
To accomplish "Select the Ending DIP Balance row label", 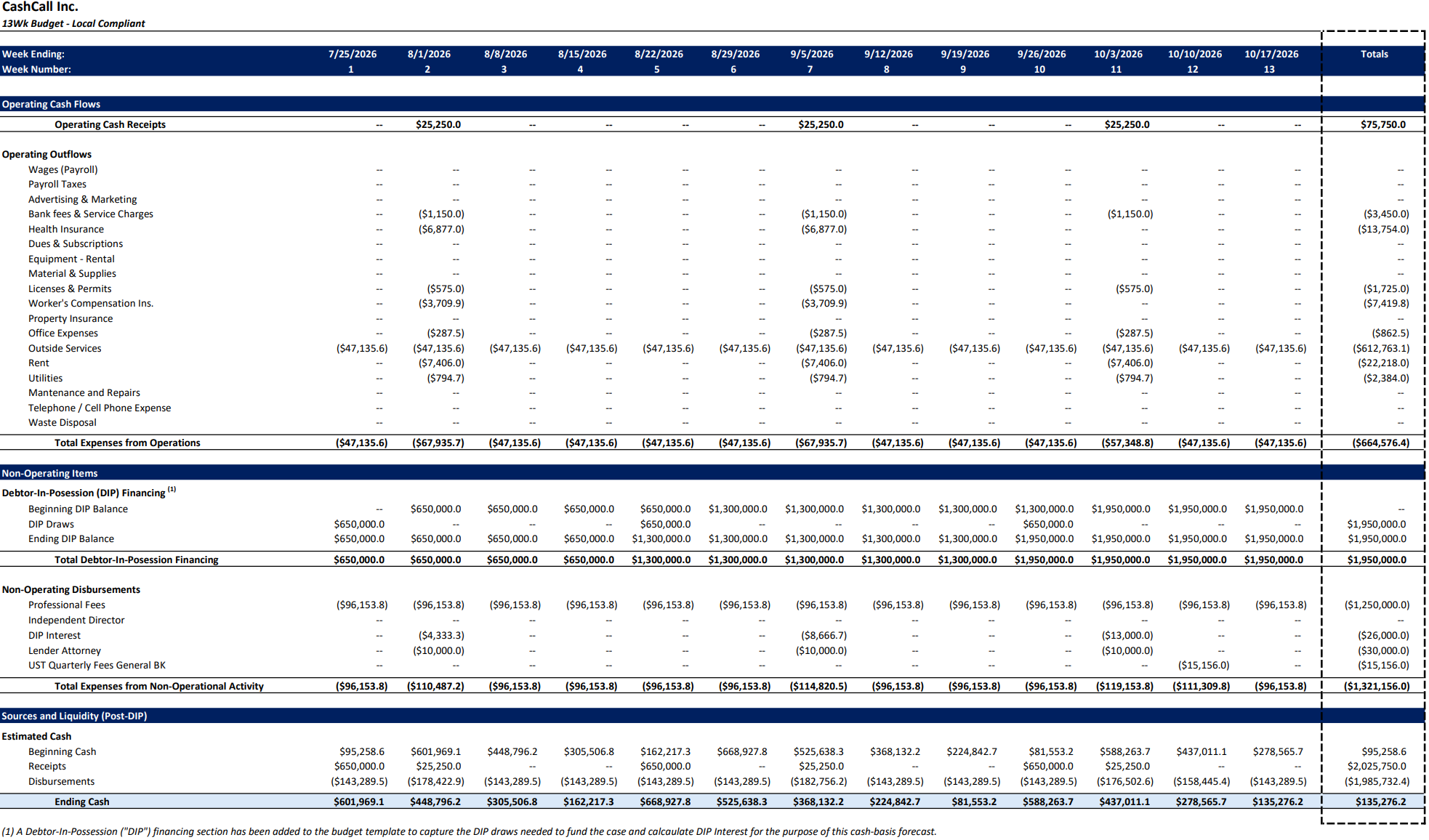I will click(x=71, y=538).
